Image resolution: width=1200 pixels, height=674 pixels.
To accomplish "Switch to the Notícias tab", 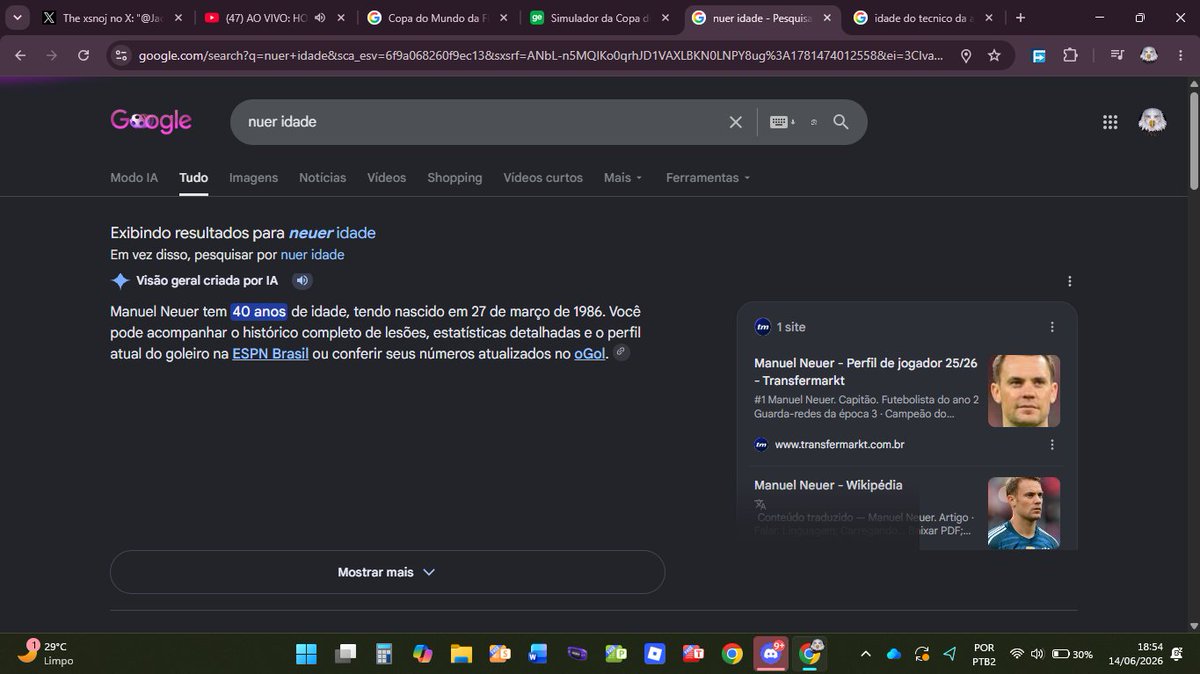I will [x=322, y=177].
